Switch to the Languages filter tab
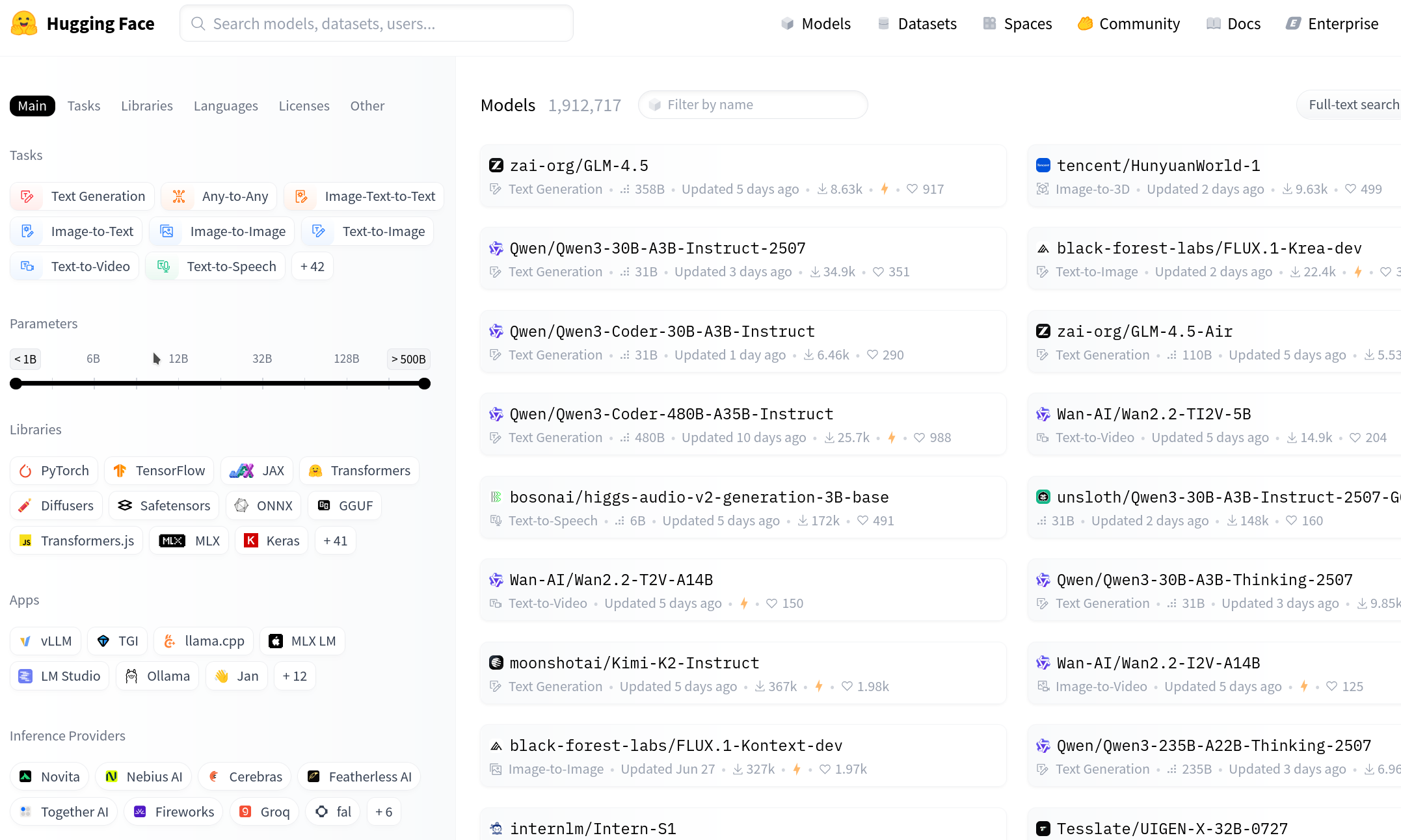 pos(226,106)
